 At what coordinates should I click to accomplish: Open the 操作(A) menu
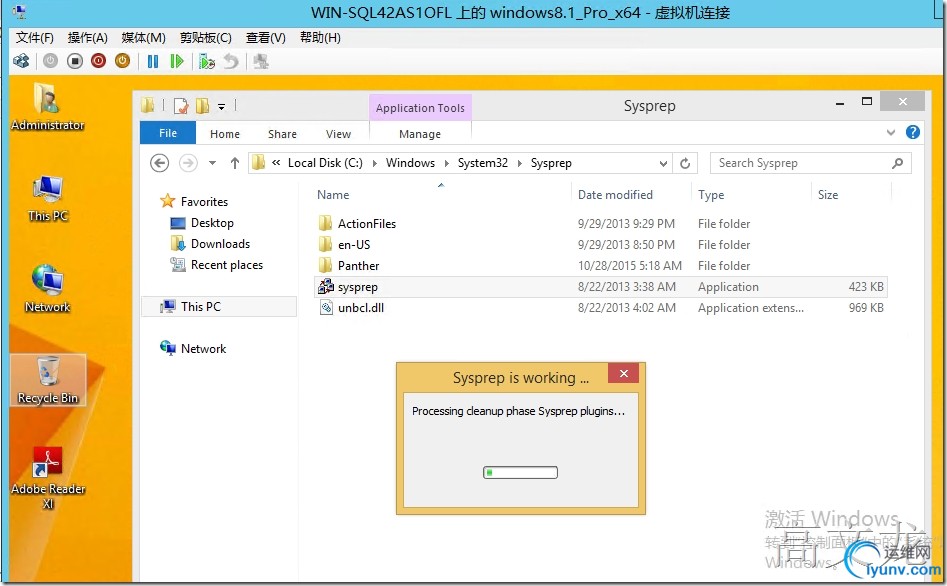[88, 37]
